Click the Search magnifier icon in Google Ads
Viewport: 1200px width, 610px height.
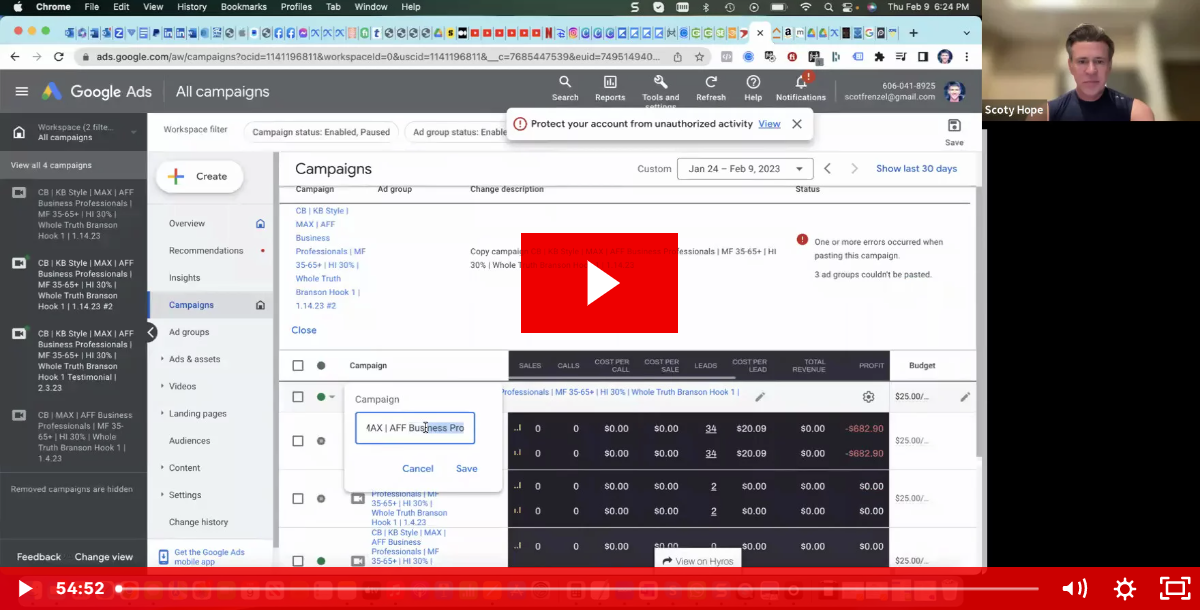565,82
